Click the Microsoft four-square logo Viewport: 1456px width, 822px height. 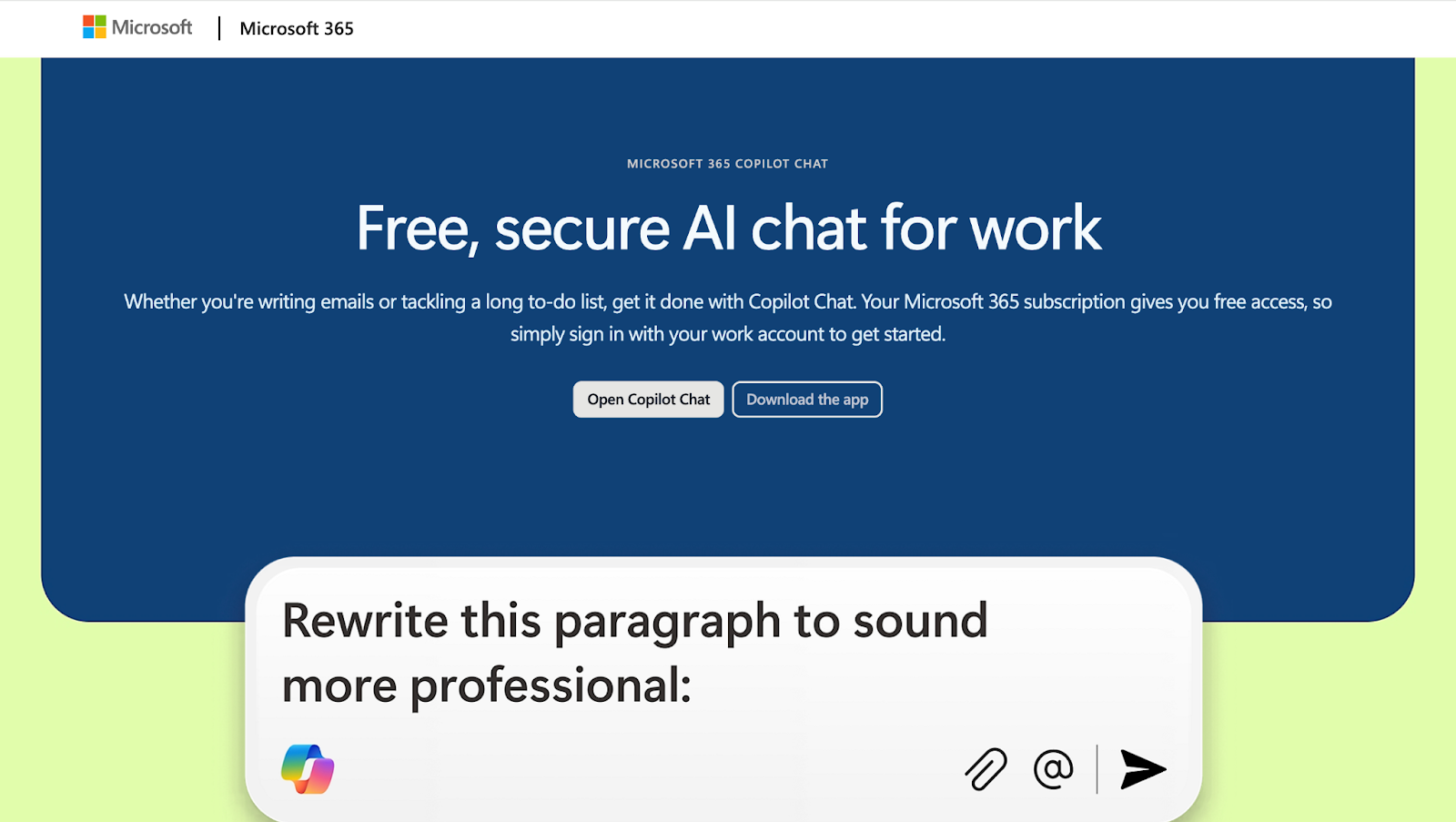(94, 27)
